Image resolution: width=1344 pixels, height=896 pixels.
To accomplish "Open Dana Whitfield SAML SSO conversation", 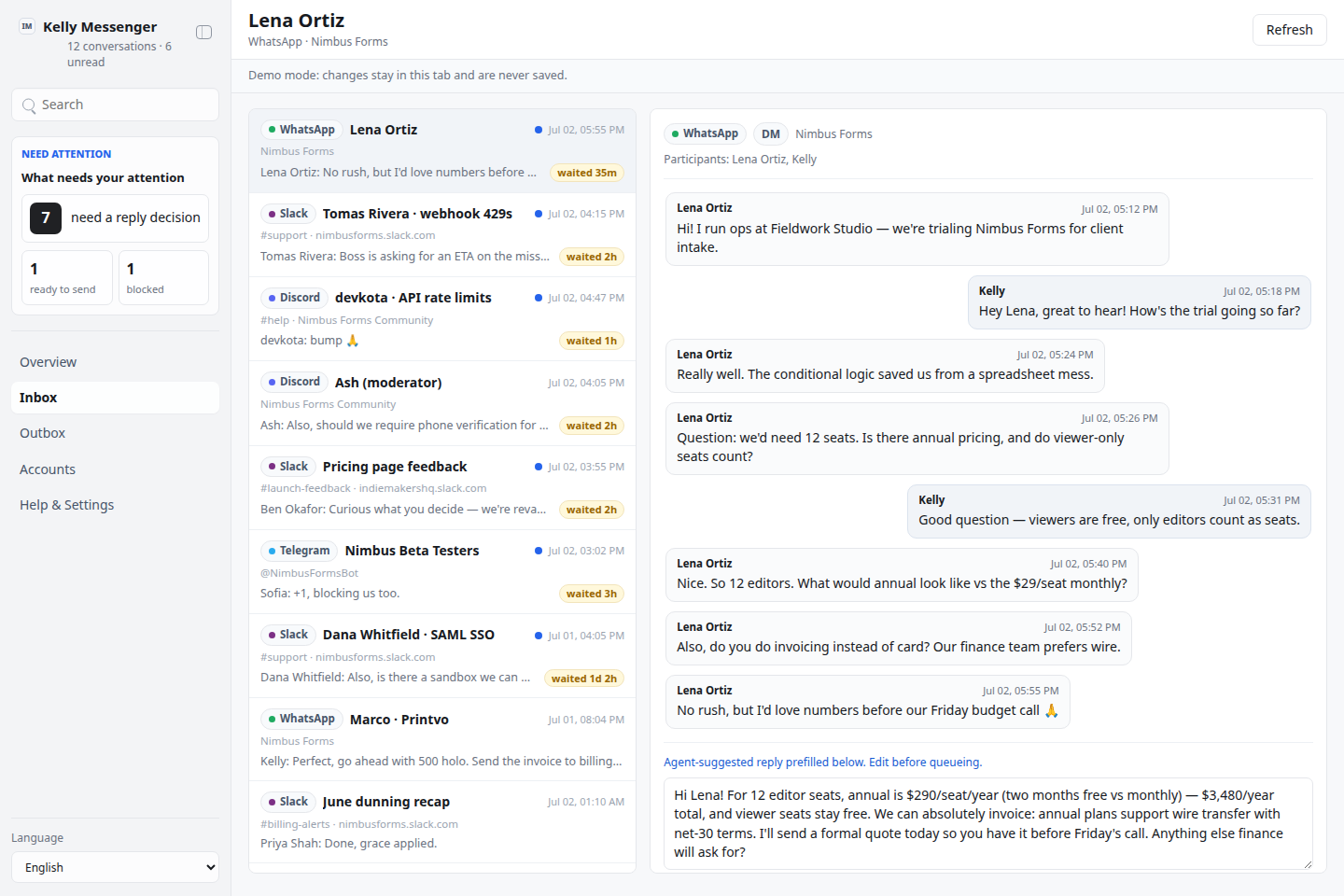I will point(442,656).
